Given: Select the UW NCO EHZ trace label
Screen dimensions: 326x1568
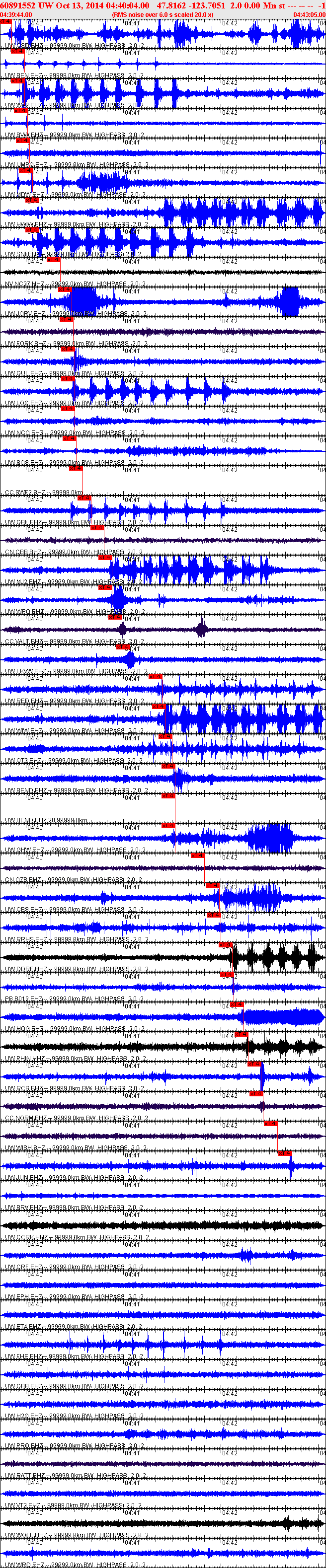Looking at the screenshot, I should click(x=75, y=433).
